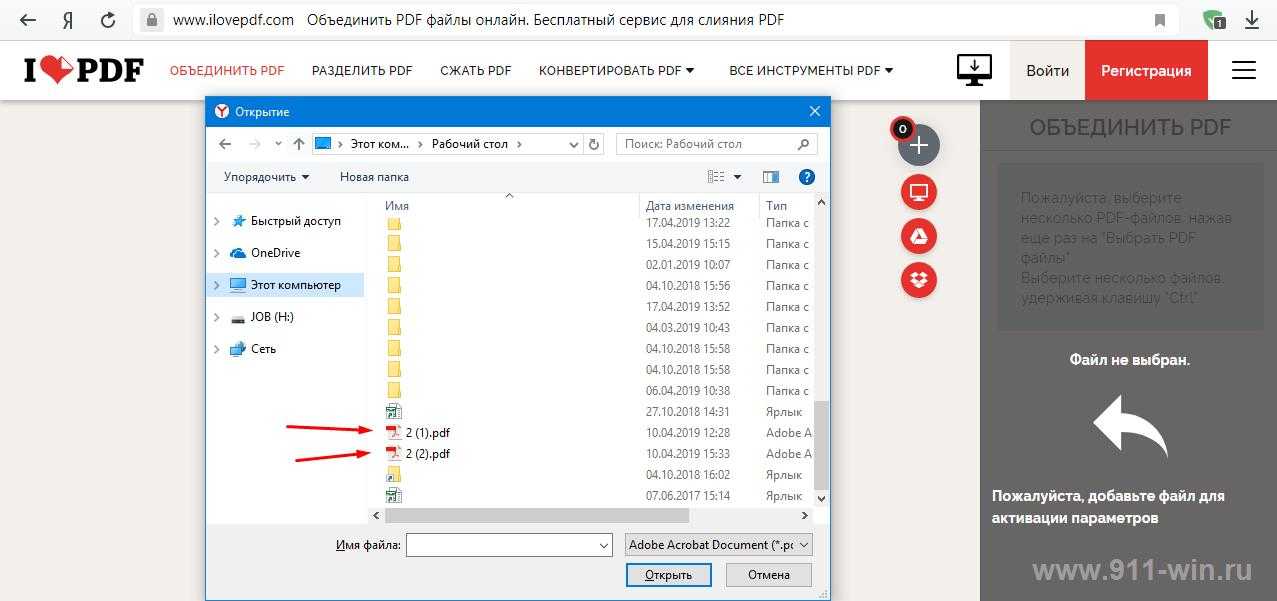Open Adobe Acrobat Document file type filter
Viewport: 1277px width, 601px height.
click(718, 545)
